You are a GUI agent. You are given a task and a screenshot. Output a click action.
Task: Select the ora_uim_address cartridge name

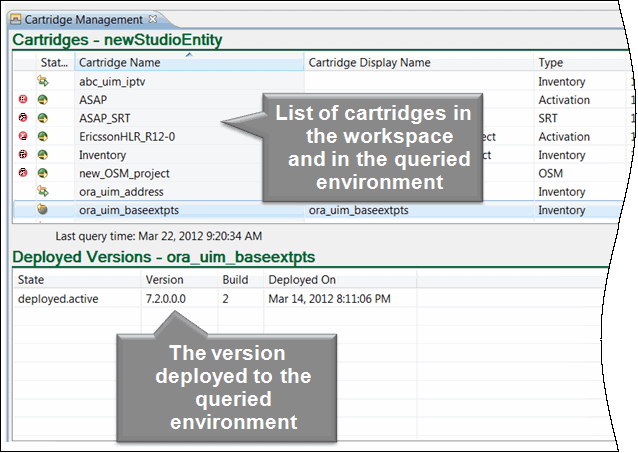coord(121,192)
